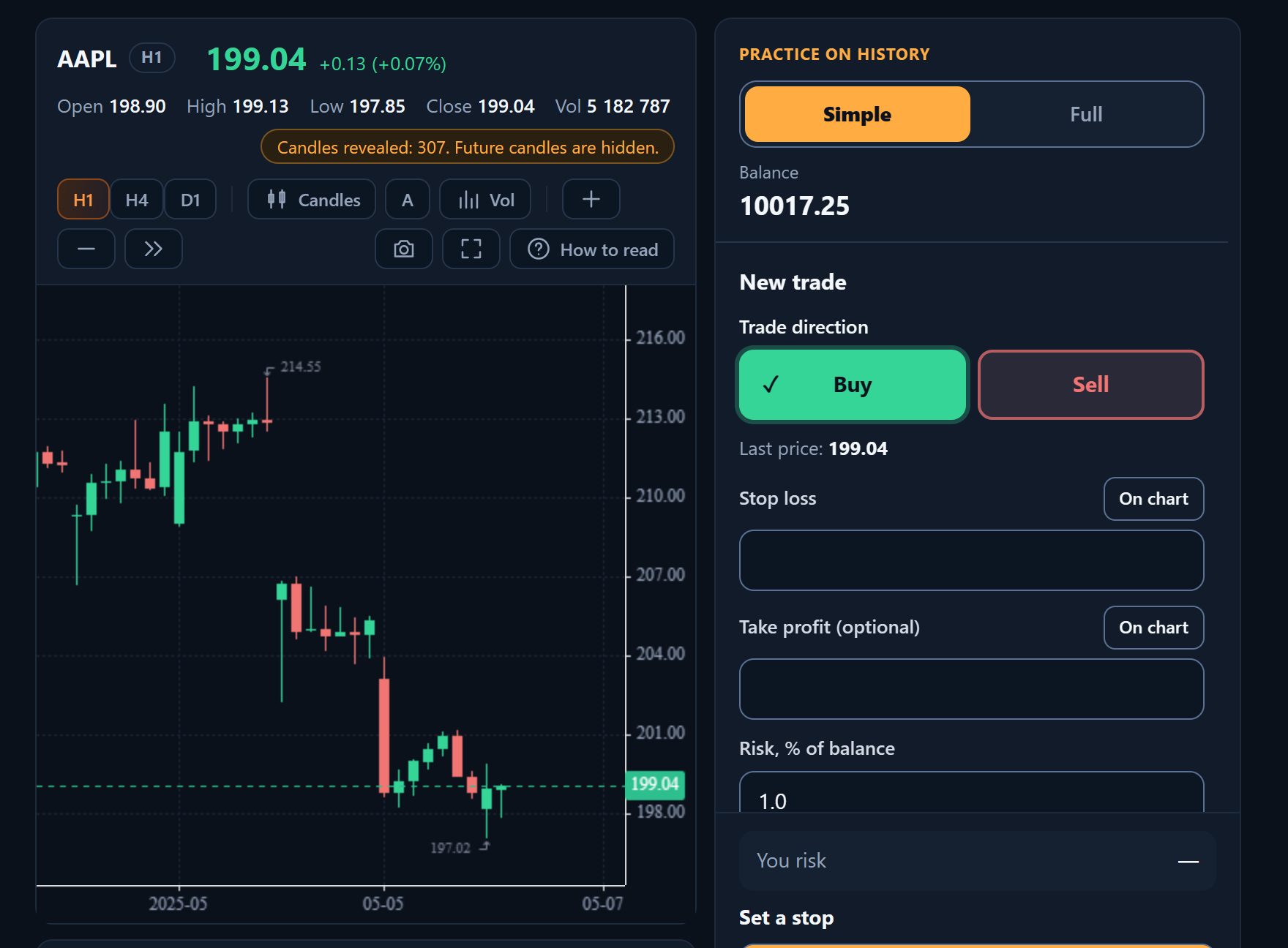This screenshot has width=1288, height=948.
Task: Toggle the A auto-scale button
Action: [x=408, y=199]
